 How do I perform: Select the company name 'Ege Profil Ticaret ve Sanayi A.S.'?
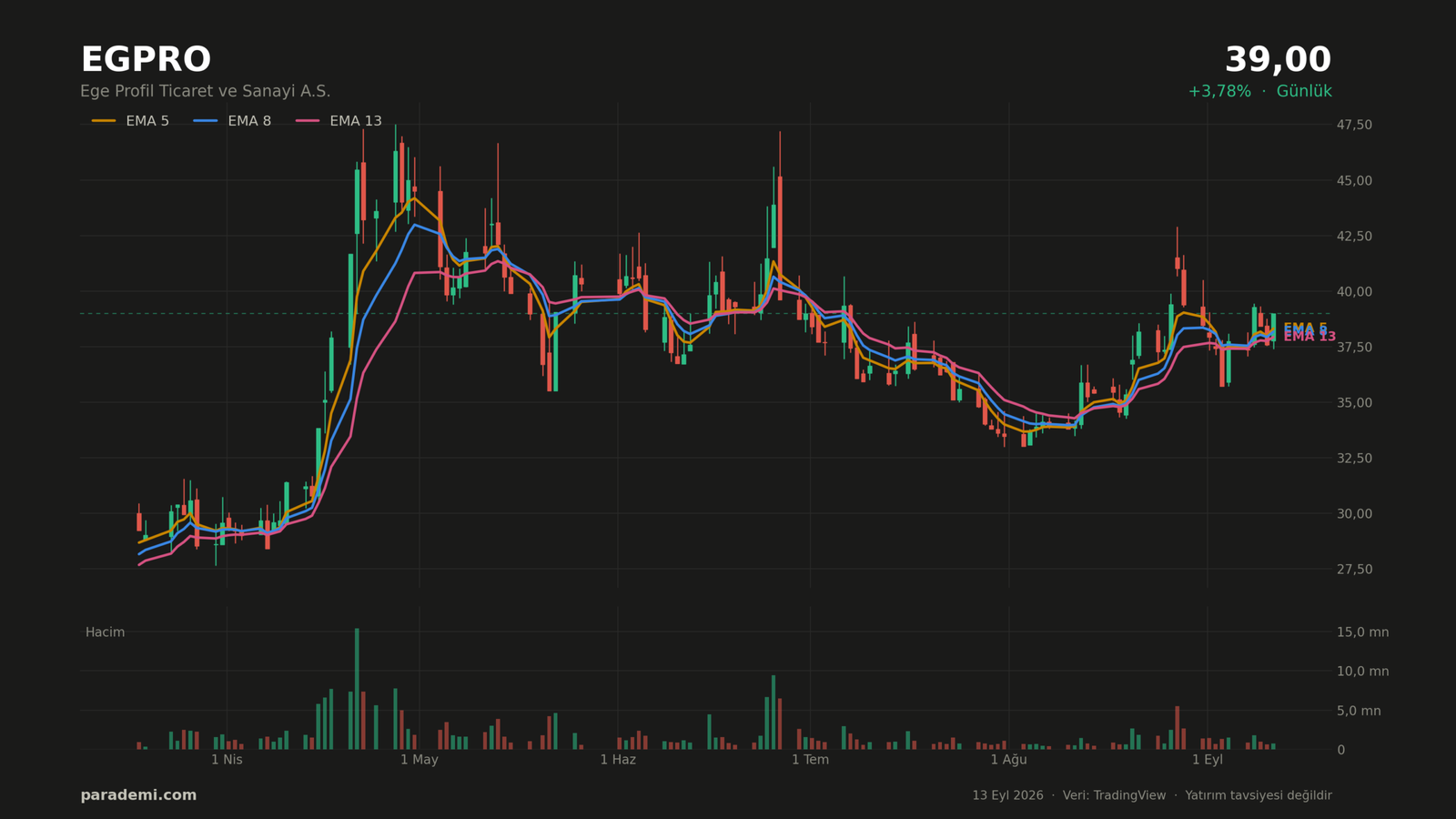click(x=206, y=92)
